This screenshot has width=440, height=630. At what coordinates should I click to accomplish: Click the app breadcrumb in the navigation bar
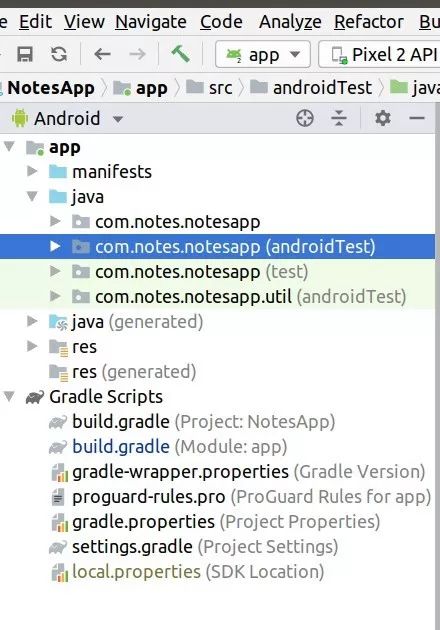141,88
